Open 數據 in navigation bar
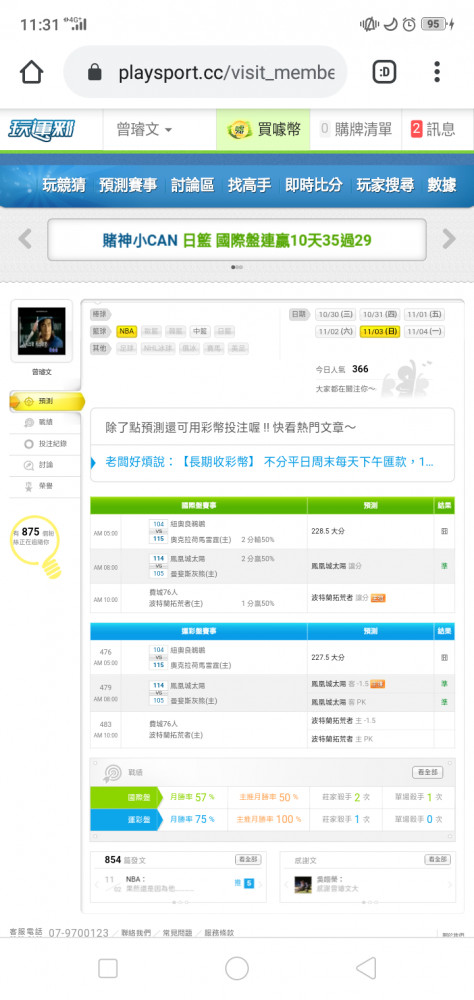The image size is (474, 1000). pyautogui.click(x=442, y=186)
